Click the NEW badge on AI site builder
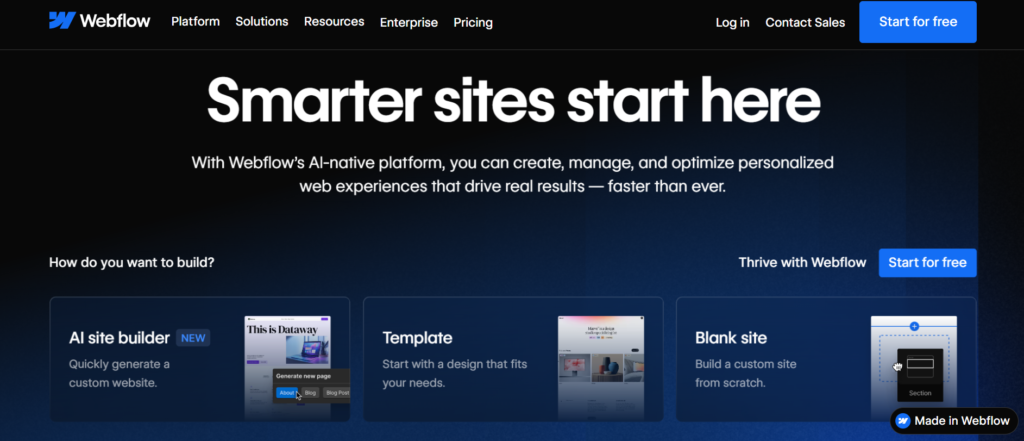 click(193, 338)
